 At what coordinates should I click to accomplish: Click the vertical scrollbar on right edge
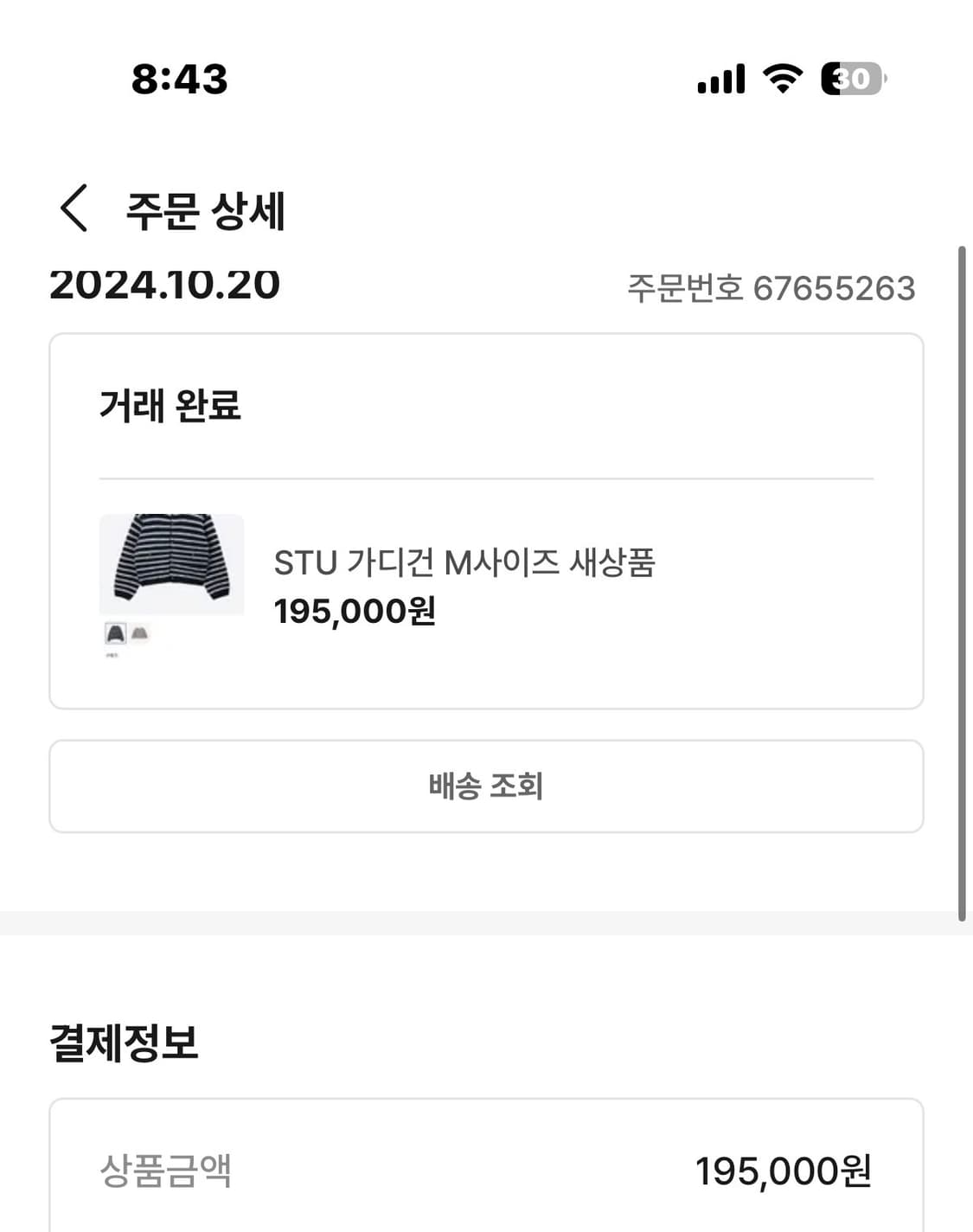click(x=961, y=584)
